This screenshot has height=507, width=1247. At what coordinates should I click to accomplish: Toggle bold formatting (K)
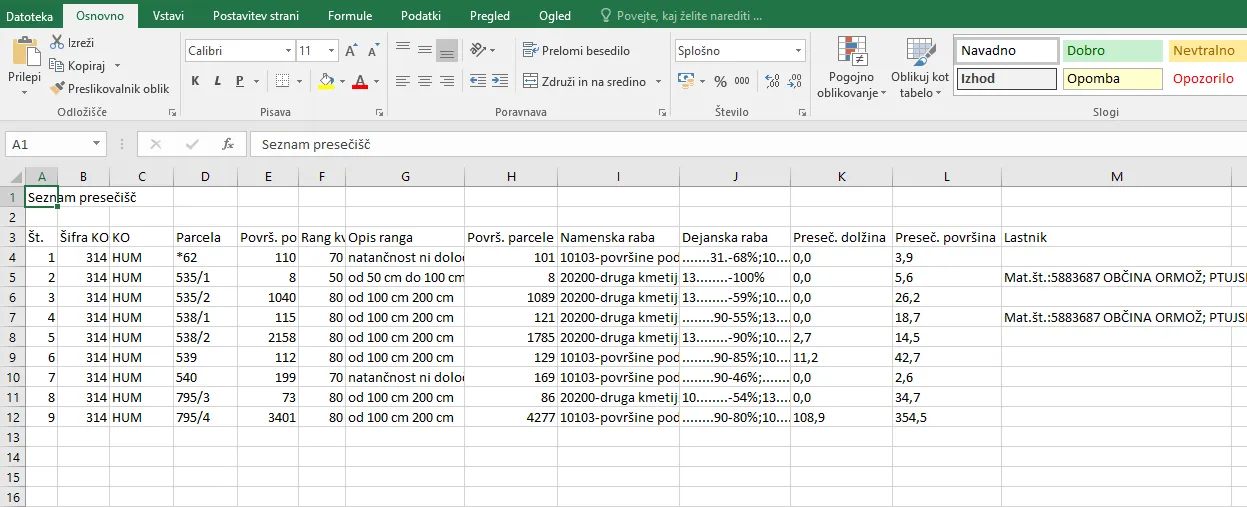195,81
